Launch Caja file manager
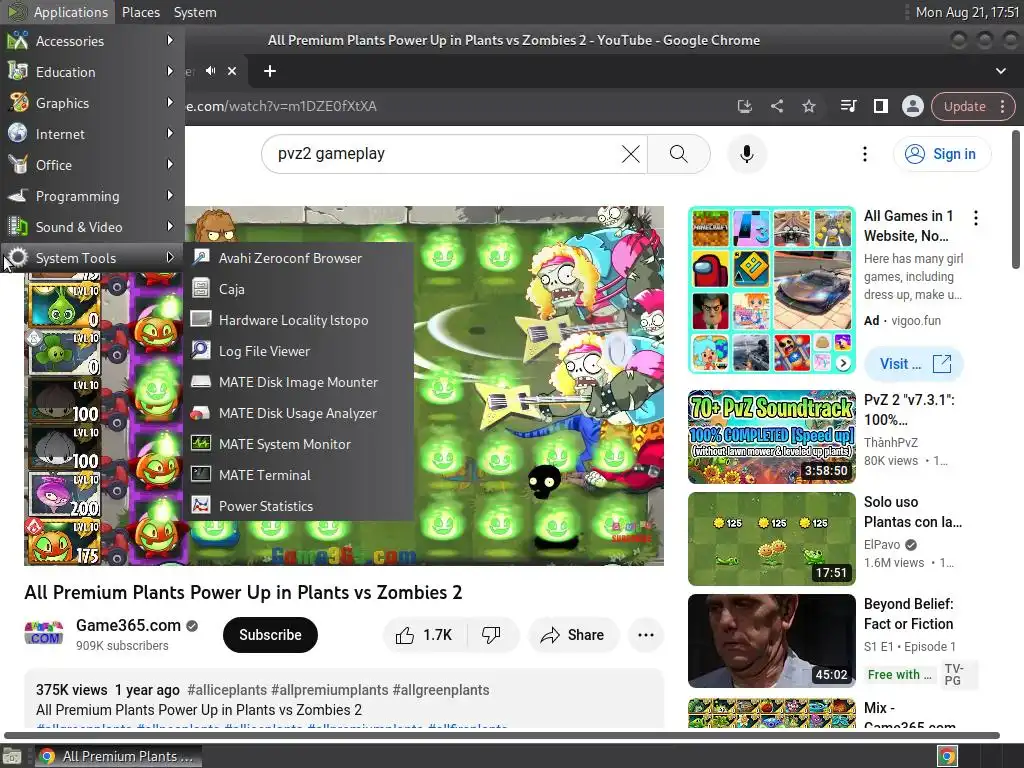Image resolution: width=1024 pixels, height=768 pixels. (299, 289)
